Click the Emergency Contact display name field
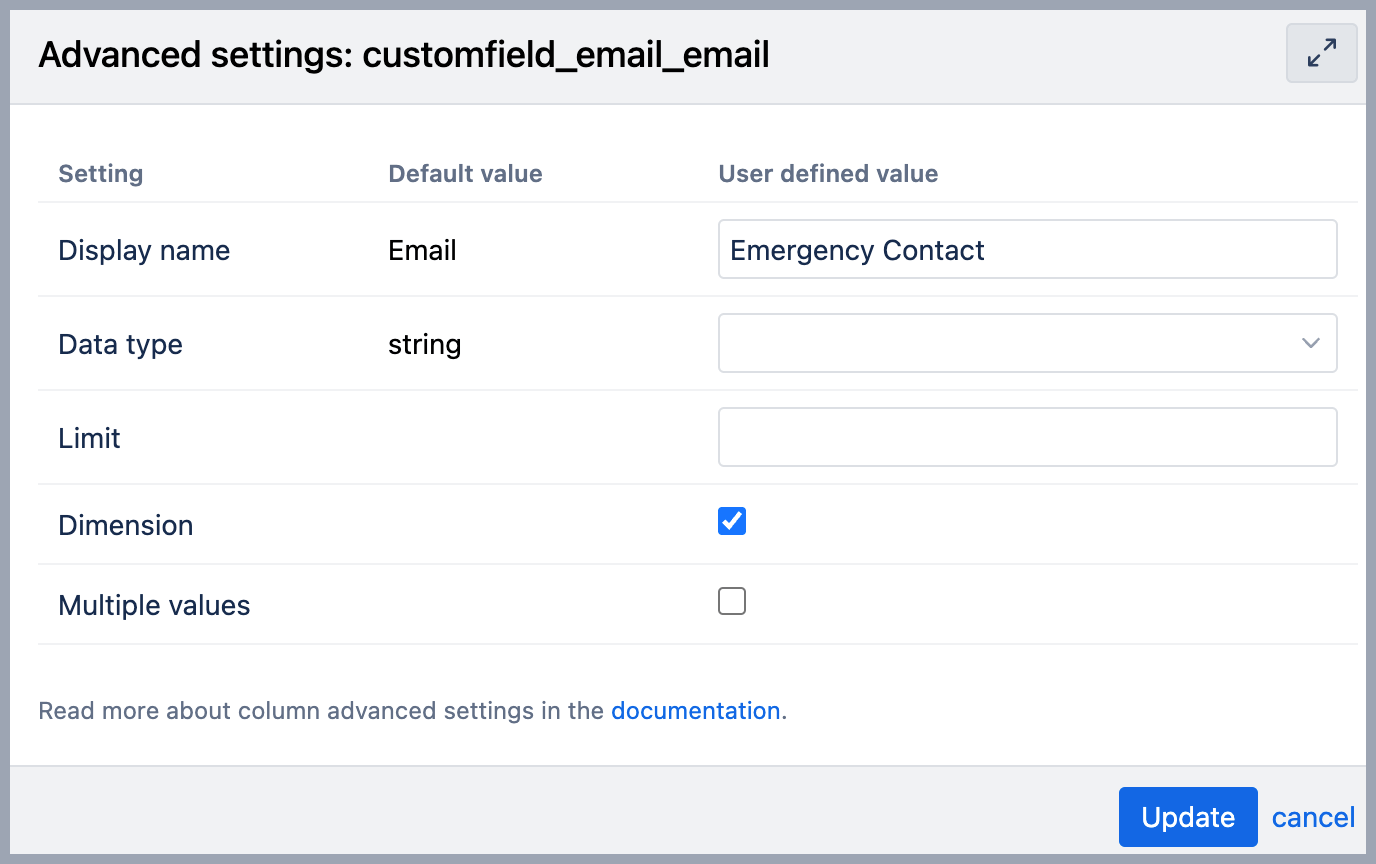Viewport: 1376px width, 864px height. coord(1027,250)
